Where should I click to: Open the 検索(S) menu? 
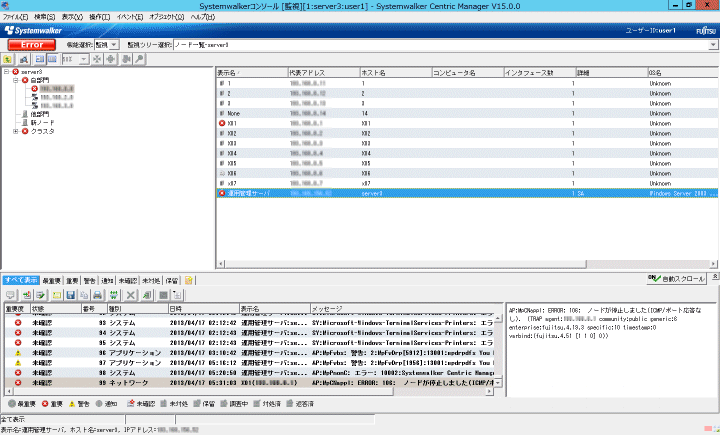[45, 17]
